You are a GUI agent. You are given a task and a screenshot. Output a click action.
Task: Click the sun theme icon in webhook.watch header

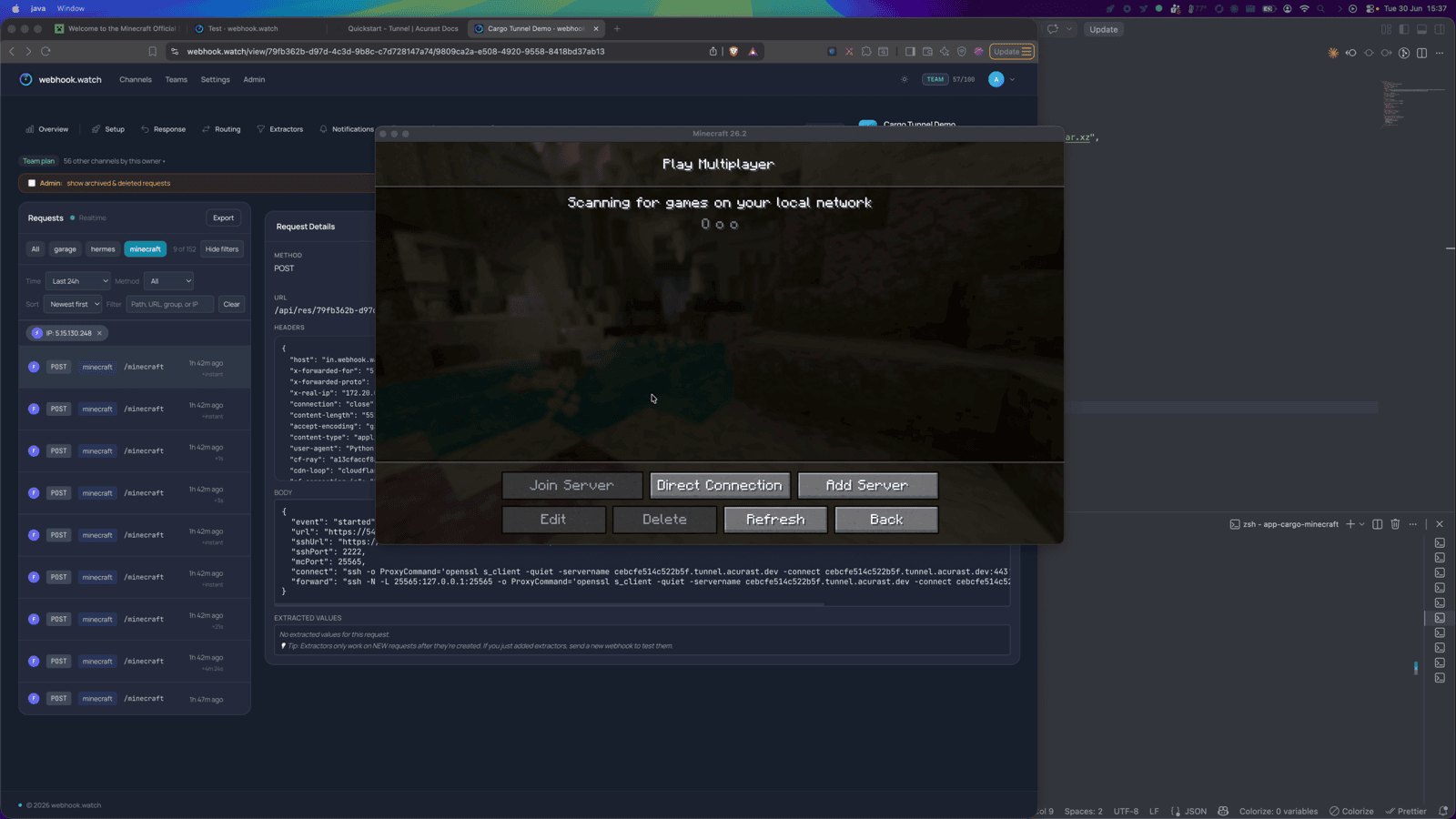(x=905, y=79)
